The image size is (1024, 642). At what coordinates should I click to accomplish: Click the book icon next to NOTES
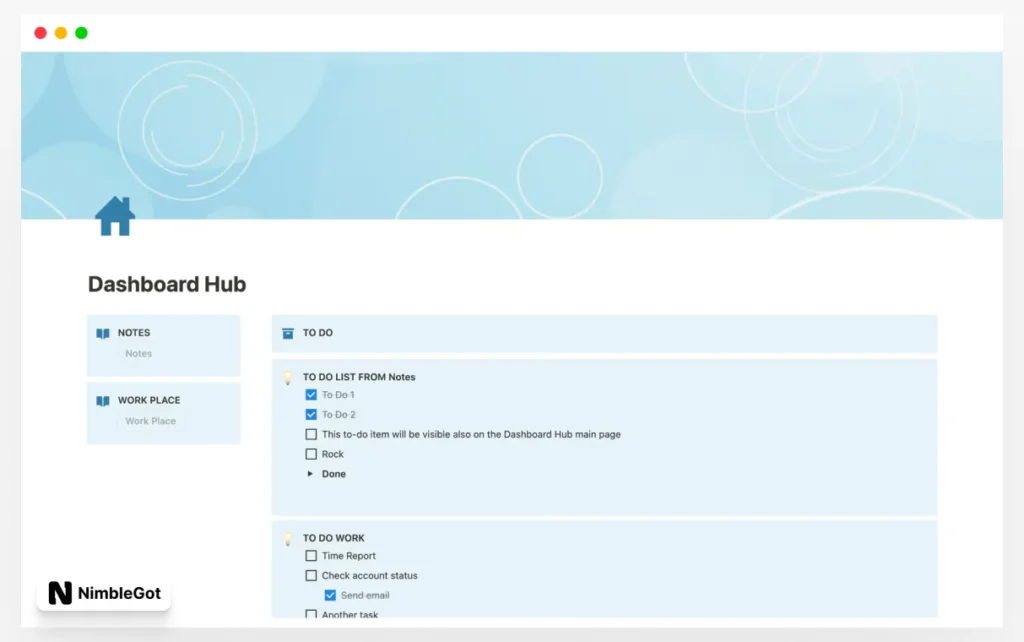tap(103, 334)
